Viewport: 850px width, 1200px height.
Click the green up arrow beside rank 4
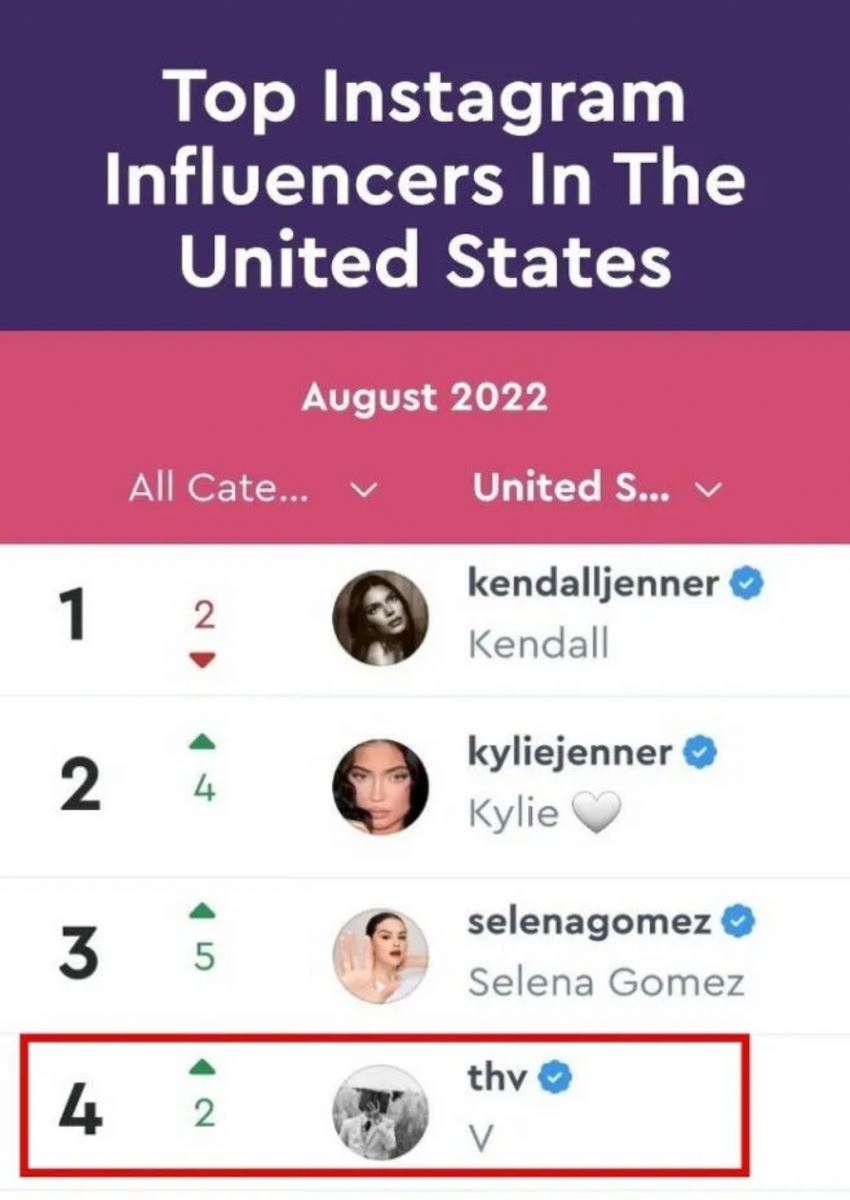point(203,1069)
